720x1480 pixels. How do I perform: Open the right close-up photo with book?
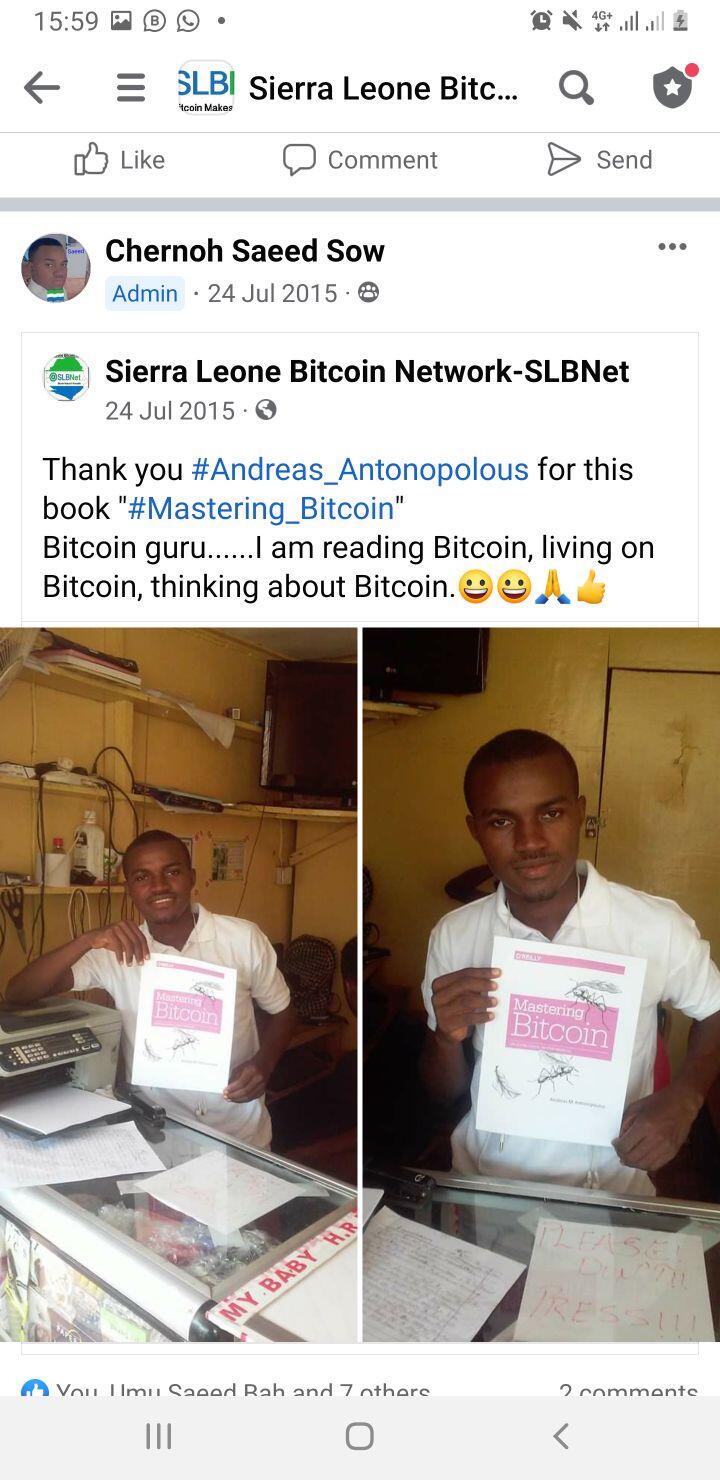pyautogui.click(x=541, y=984)
